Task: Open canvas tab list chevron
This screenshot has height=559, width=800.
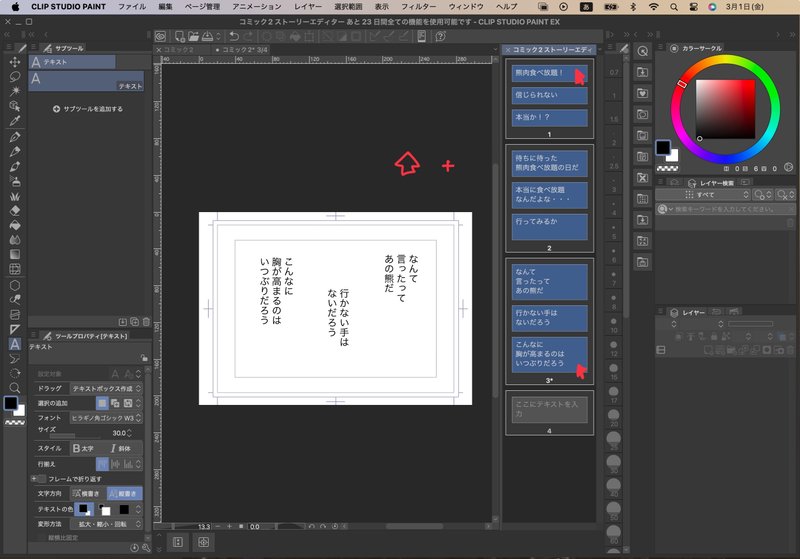Action: tap(495, 49)
